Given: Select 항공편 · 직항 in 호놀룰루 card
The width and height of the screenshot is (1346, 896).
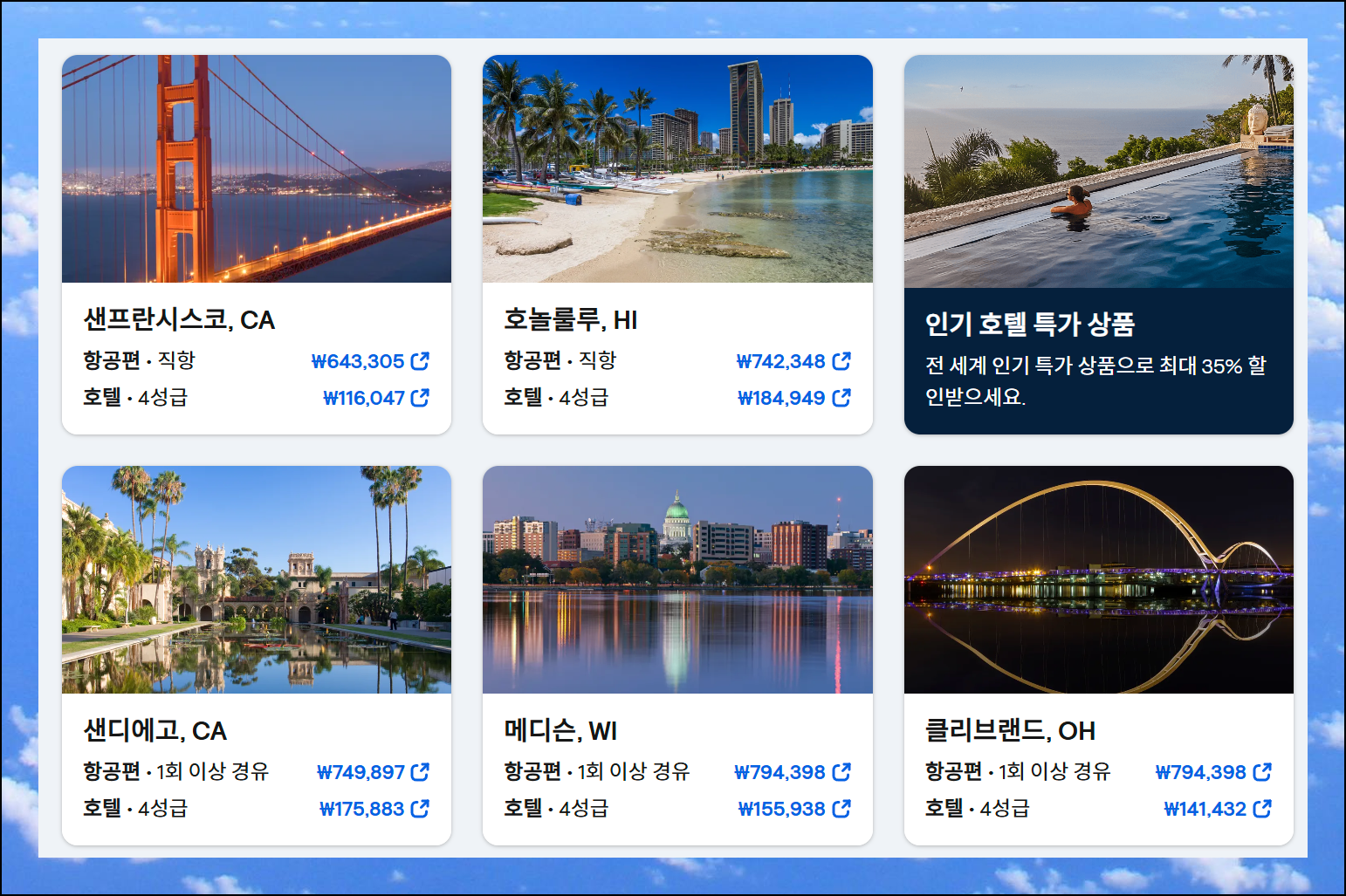Looking at the screenshot, I should pos(560,360).
